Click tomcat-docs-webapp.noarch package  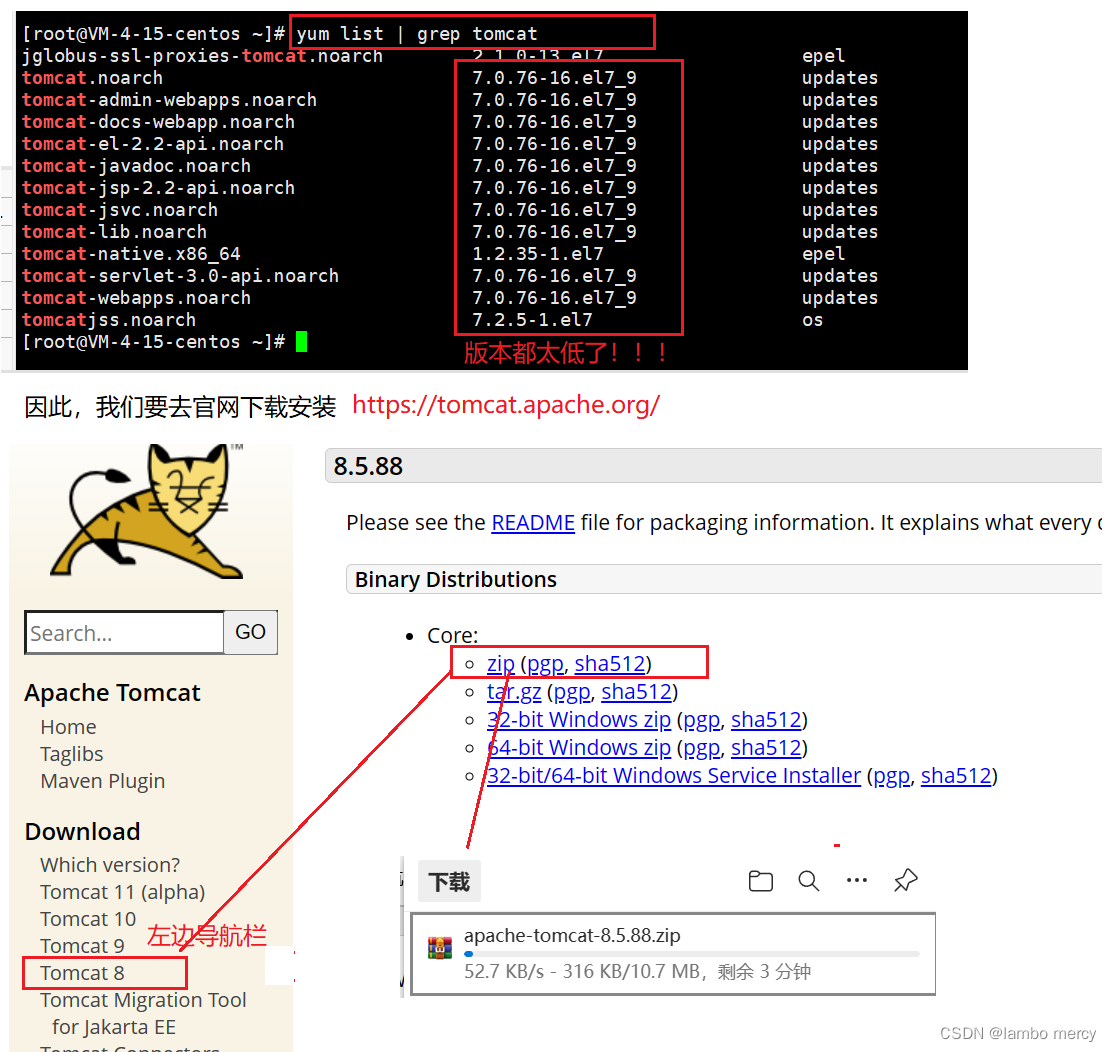click(x=158, y=122)
